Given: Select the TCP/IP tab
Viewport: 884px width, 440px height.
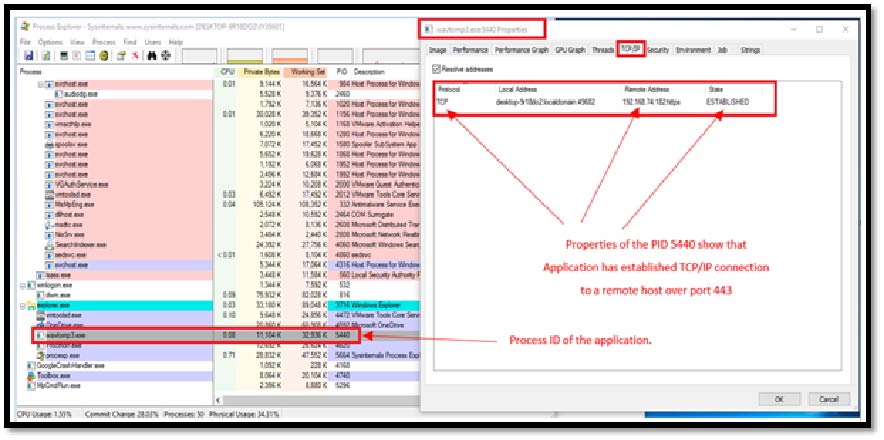Looking at the screenshot, I should (x=631, y=49).
